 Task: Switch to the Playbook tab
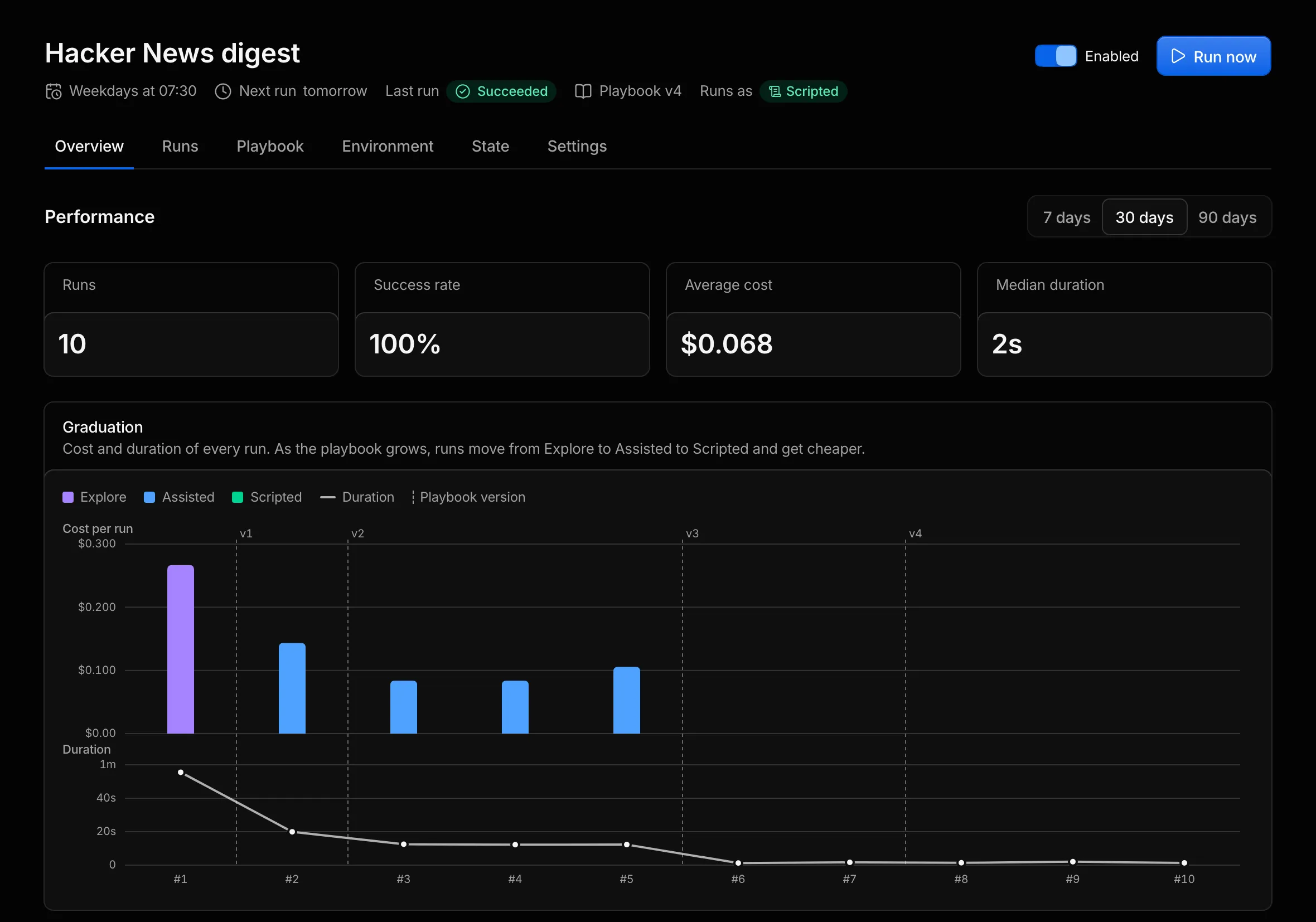[x=270, y=147]
